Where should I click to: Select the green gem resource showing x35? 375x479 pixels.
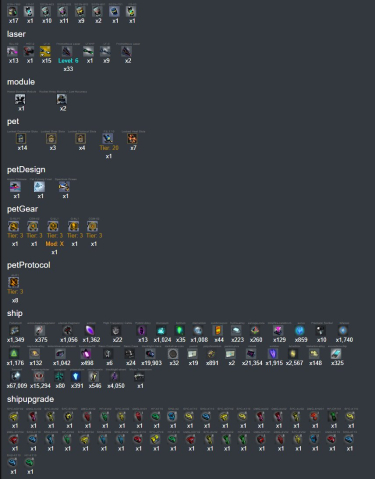(180, 330)
